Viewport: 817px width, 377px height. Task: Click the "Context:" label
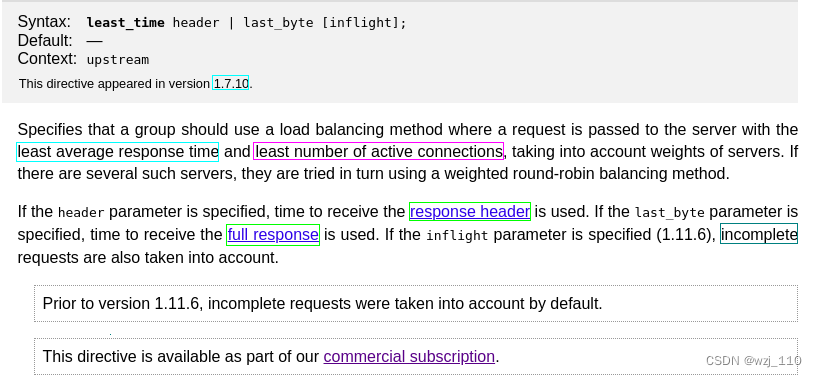pyautogui.click(x=47, y=59)
